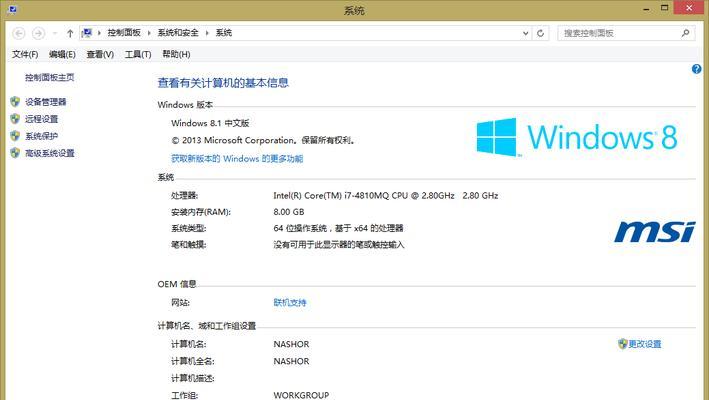The width and height of the screenshot is (709, 400).
Task: Open 联机支持 website link
Action: [x=290, y=302]
